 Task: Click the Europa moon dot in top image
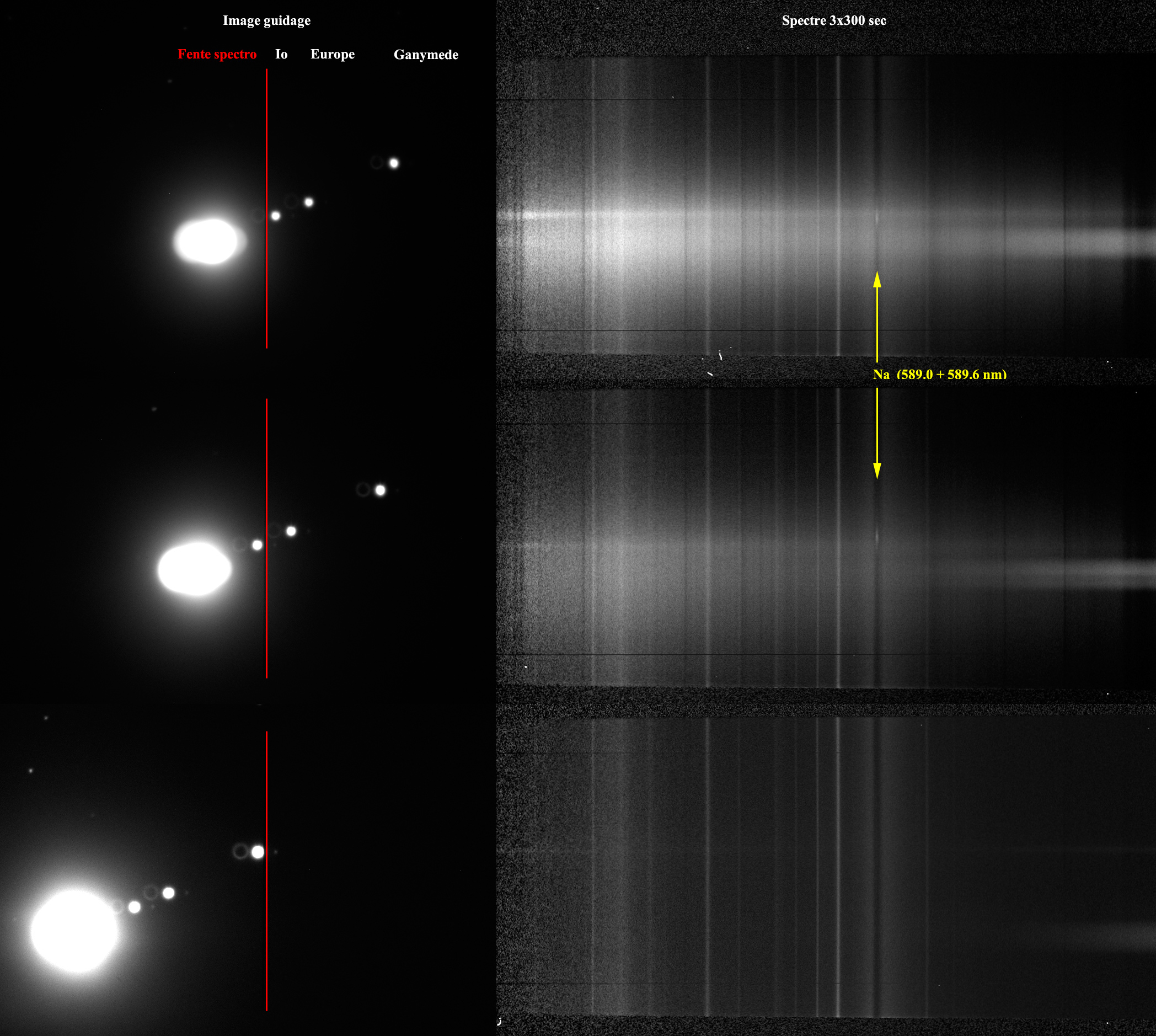tap(308, 202)
